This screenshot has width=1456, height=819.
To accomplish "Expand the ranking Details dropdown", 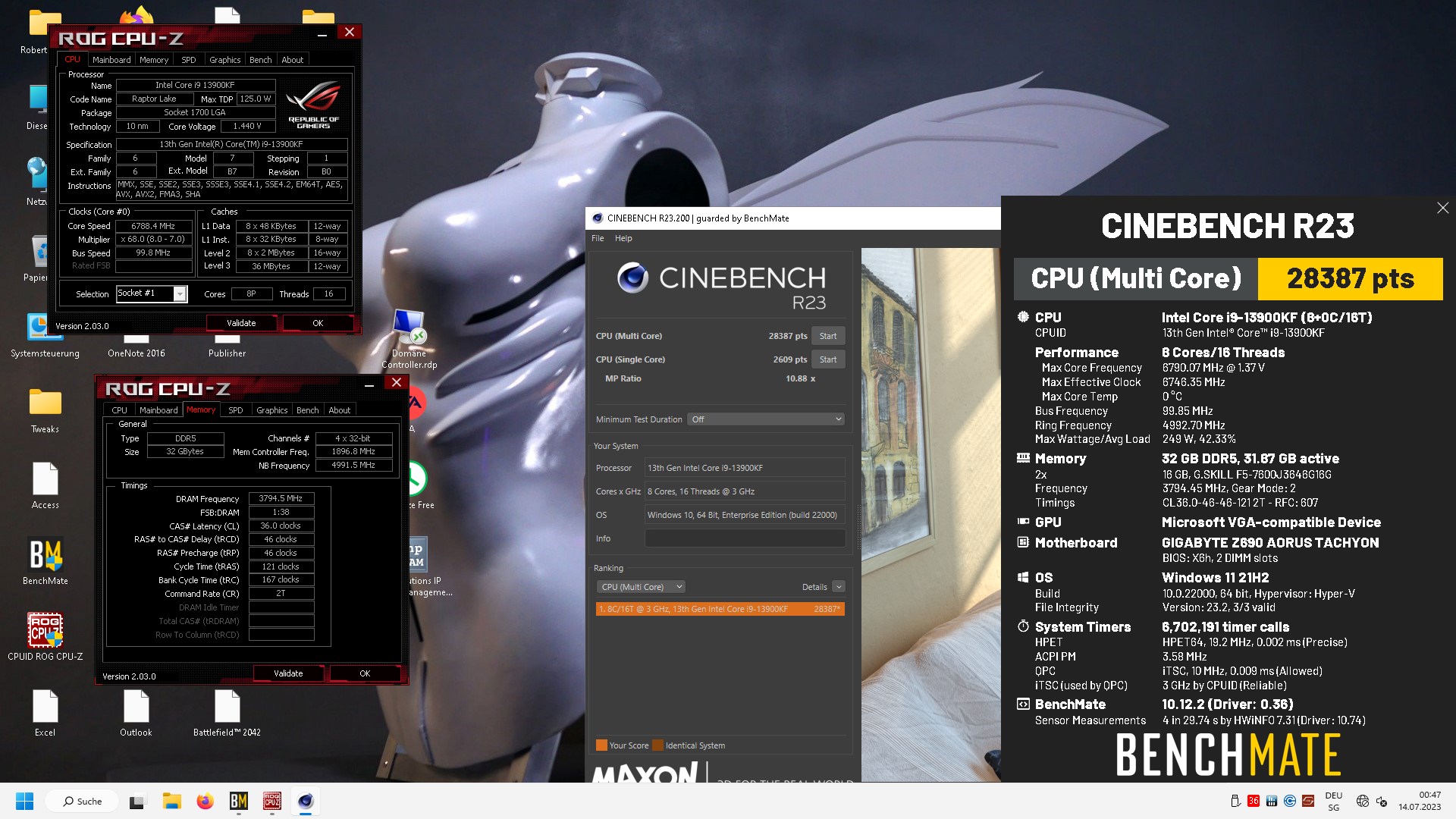I will 838,587.
